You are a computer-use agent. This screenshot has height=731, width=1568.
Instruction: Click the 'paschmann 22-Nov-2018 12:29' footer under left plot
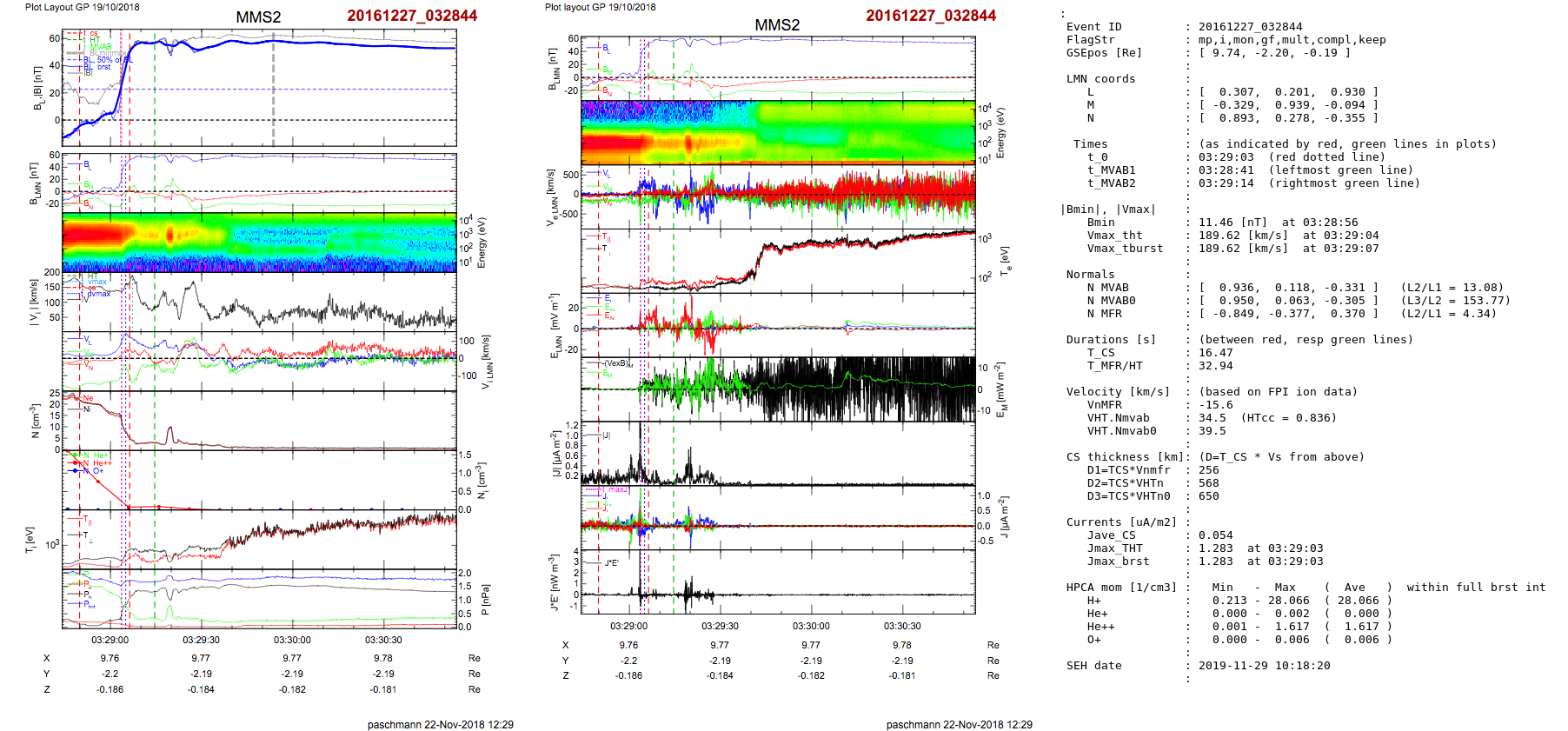[x=440, y=724]
